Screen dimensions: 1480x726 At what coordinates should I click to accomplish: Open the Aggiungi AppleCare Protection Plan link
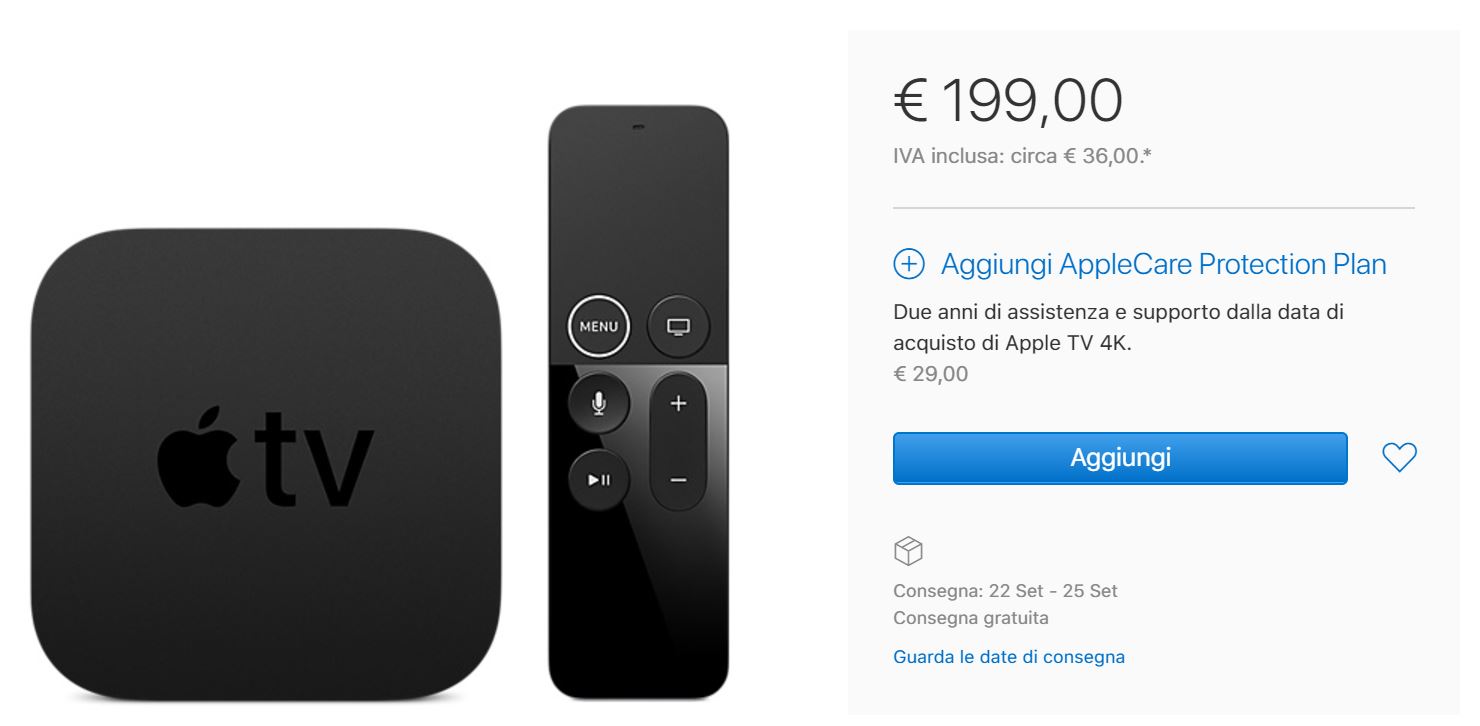1164,265
